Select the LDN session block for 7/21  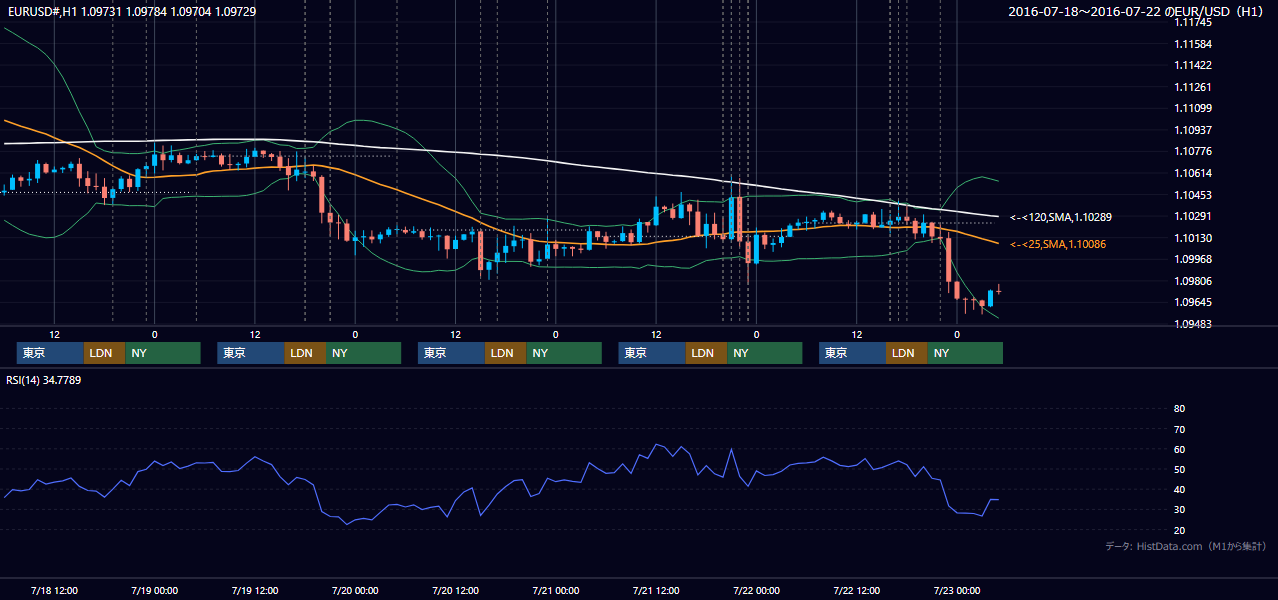(x=706, y=353)
